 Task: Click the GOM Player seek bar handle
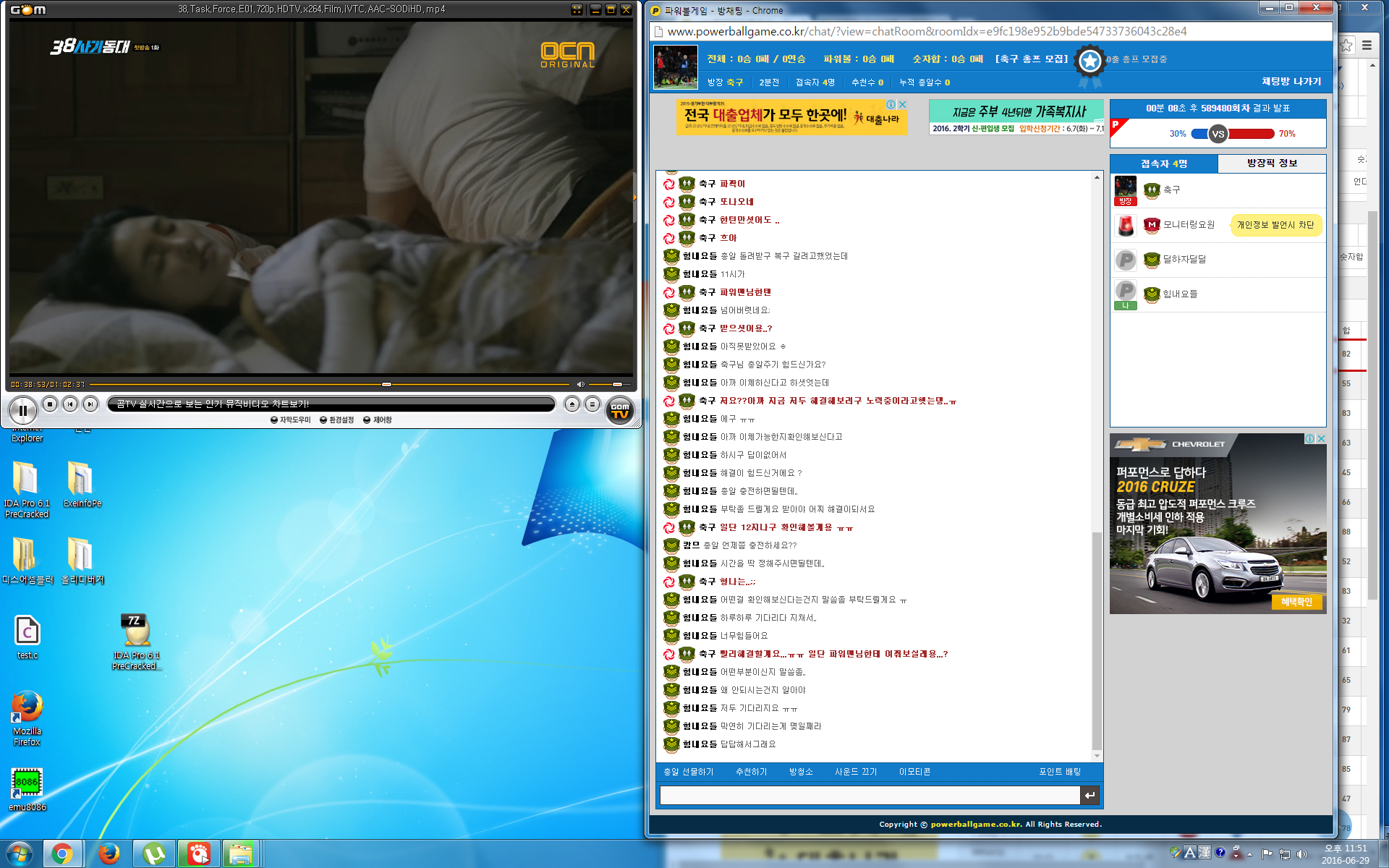point(386,384)
